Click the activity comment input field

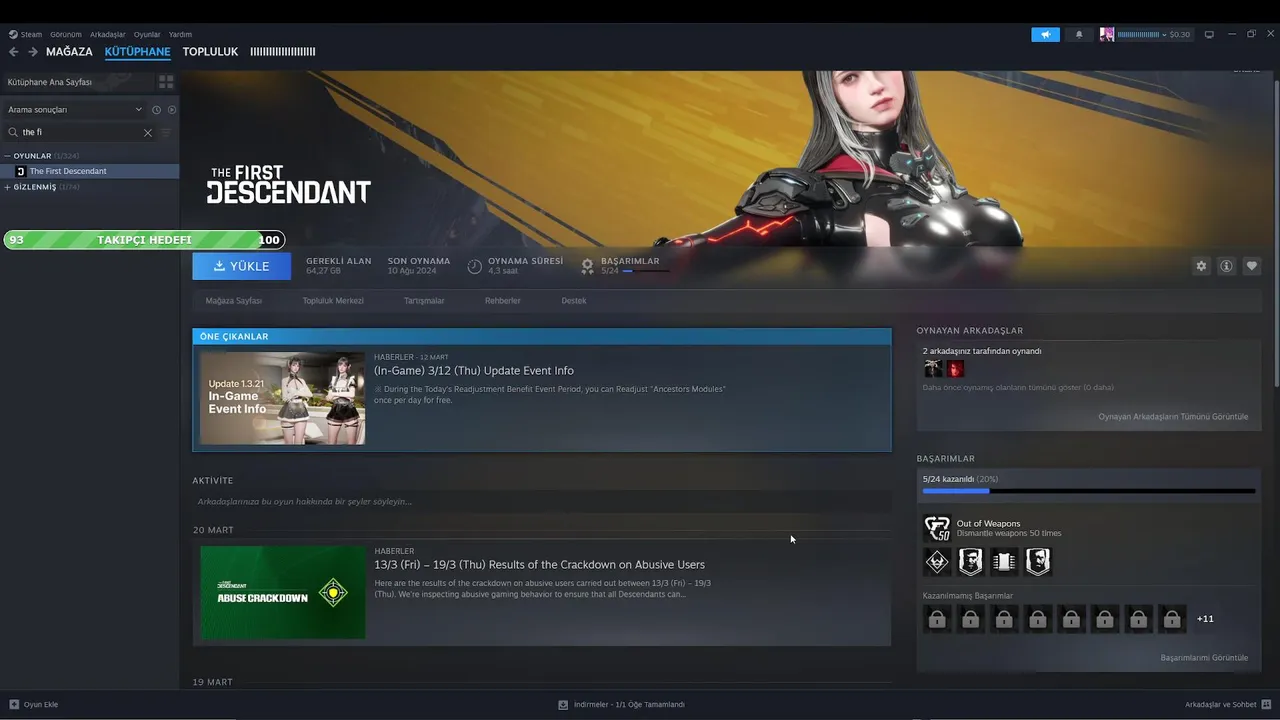(541, 502)
